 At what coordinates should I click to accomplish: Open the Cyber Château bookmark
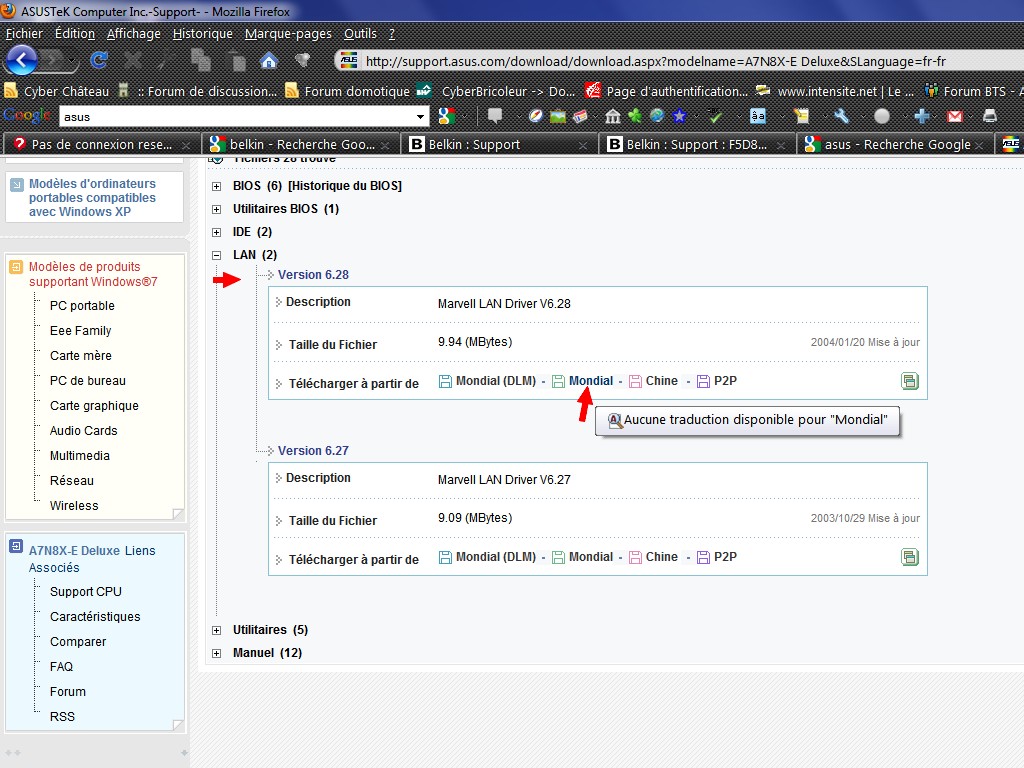(56, 91)
